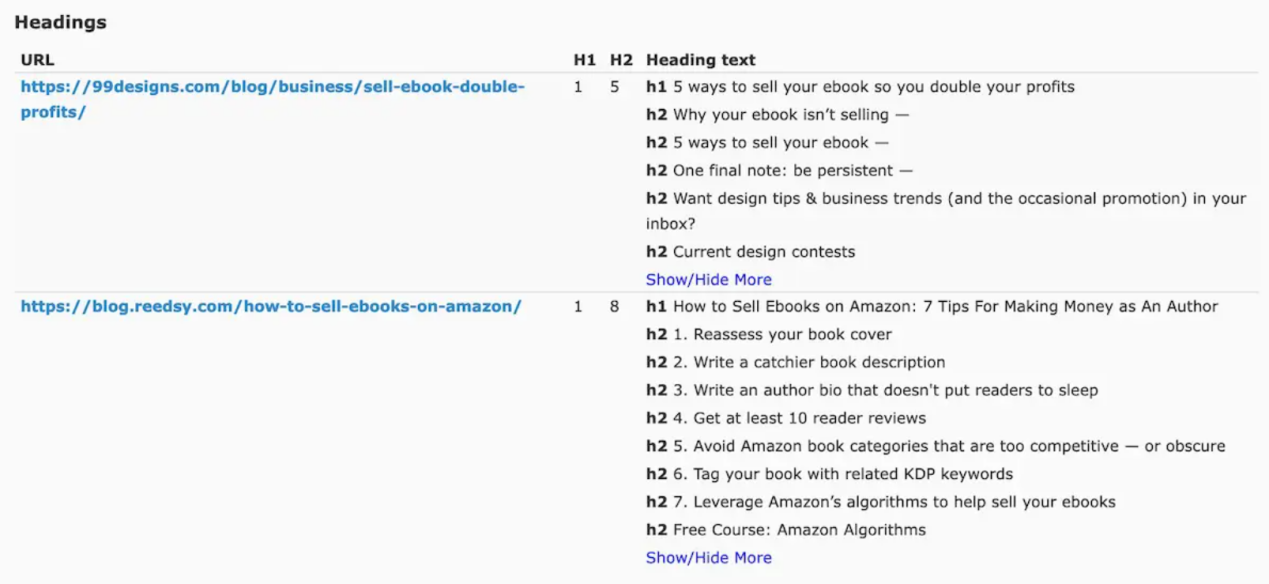Click the URL column header

(37, 60)
